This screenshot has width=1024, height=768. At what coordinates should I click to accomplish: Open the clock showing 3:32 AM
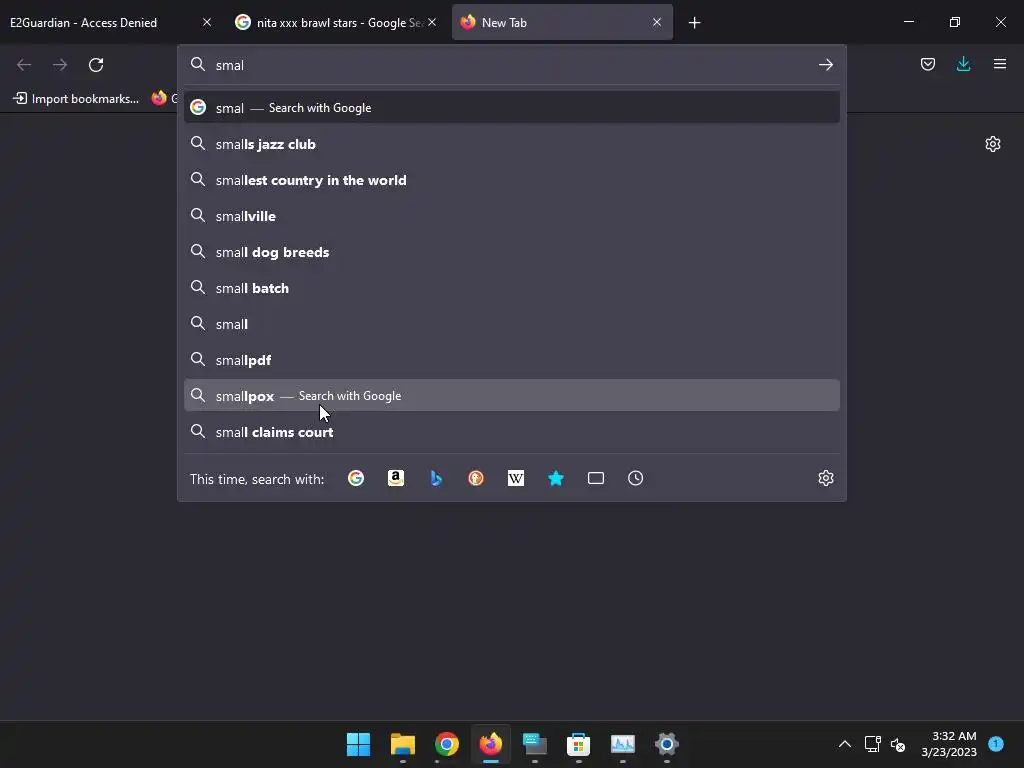point(949,744)
